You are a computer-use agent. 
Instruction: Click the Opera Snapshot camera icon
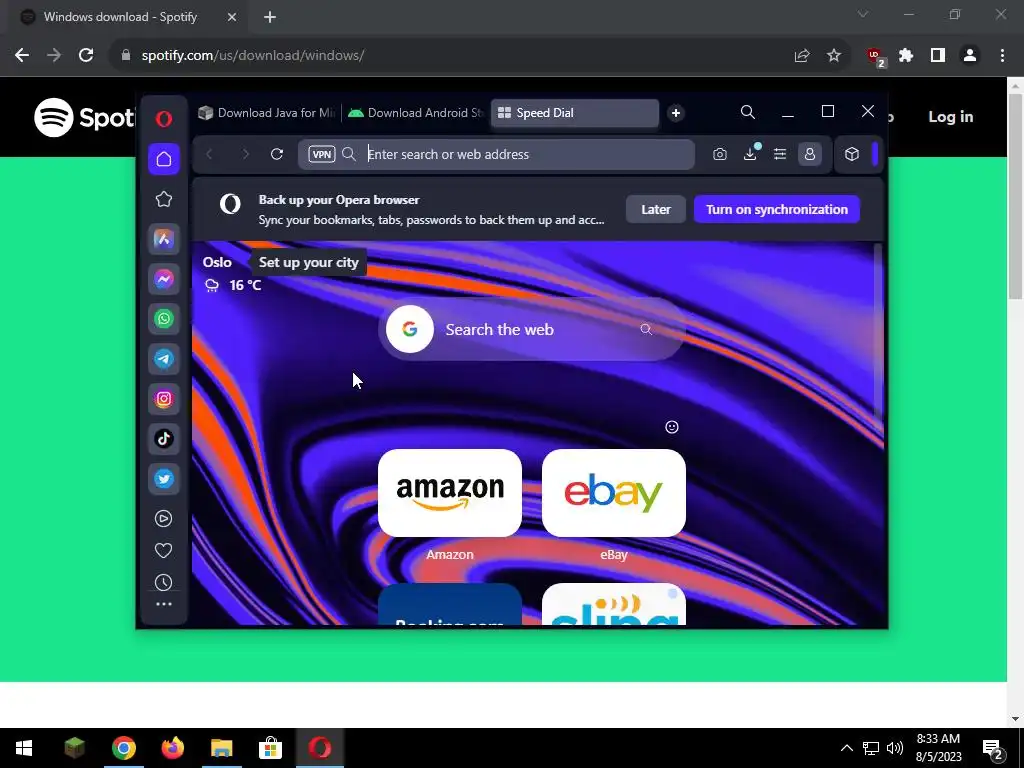click(x=720, y=154)
